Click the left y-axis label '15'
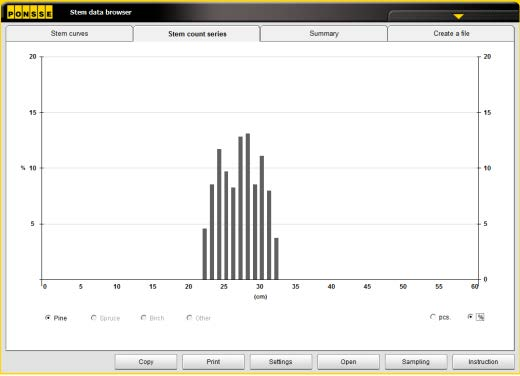The width and height of the screenshot is (520, 376). [33, 113]
